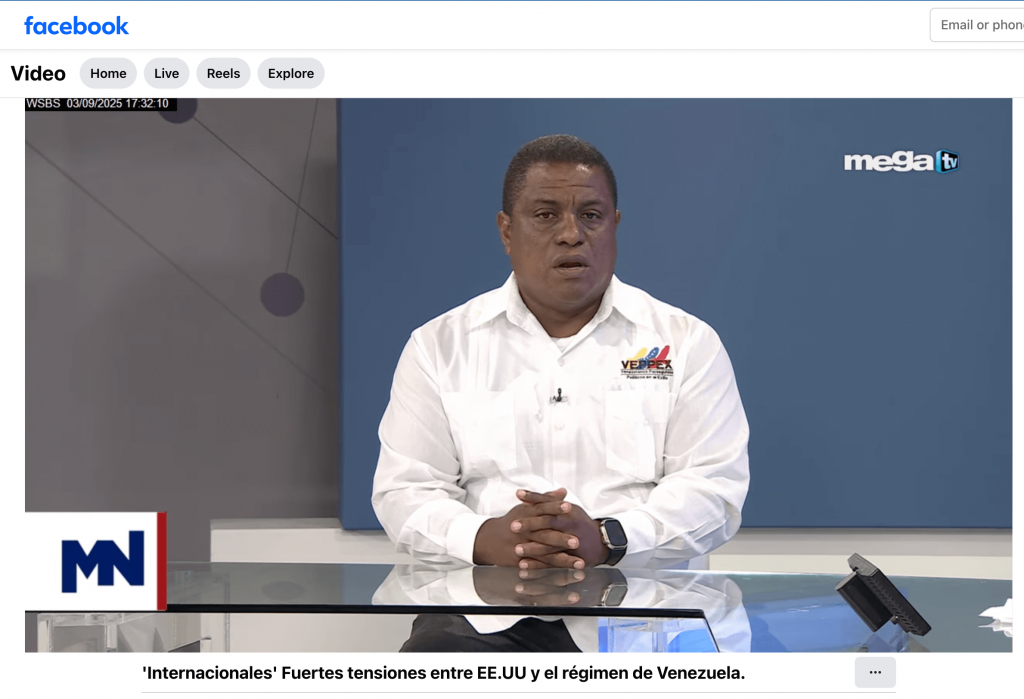Switch to the Live tab
Screen dimensions: 1024x699
(x=166, y=73)
